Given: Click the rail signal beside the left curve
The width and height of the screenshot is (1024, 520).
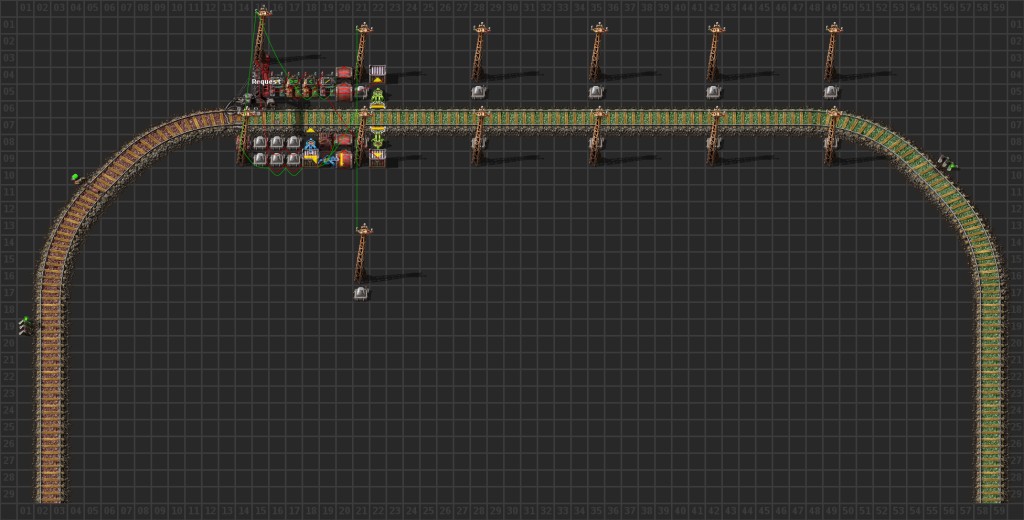Looking at the screenshot, I should click(x=76, y=178).
